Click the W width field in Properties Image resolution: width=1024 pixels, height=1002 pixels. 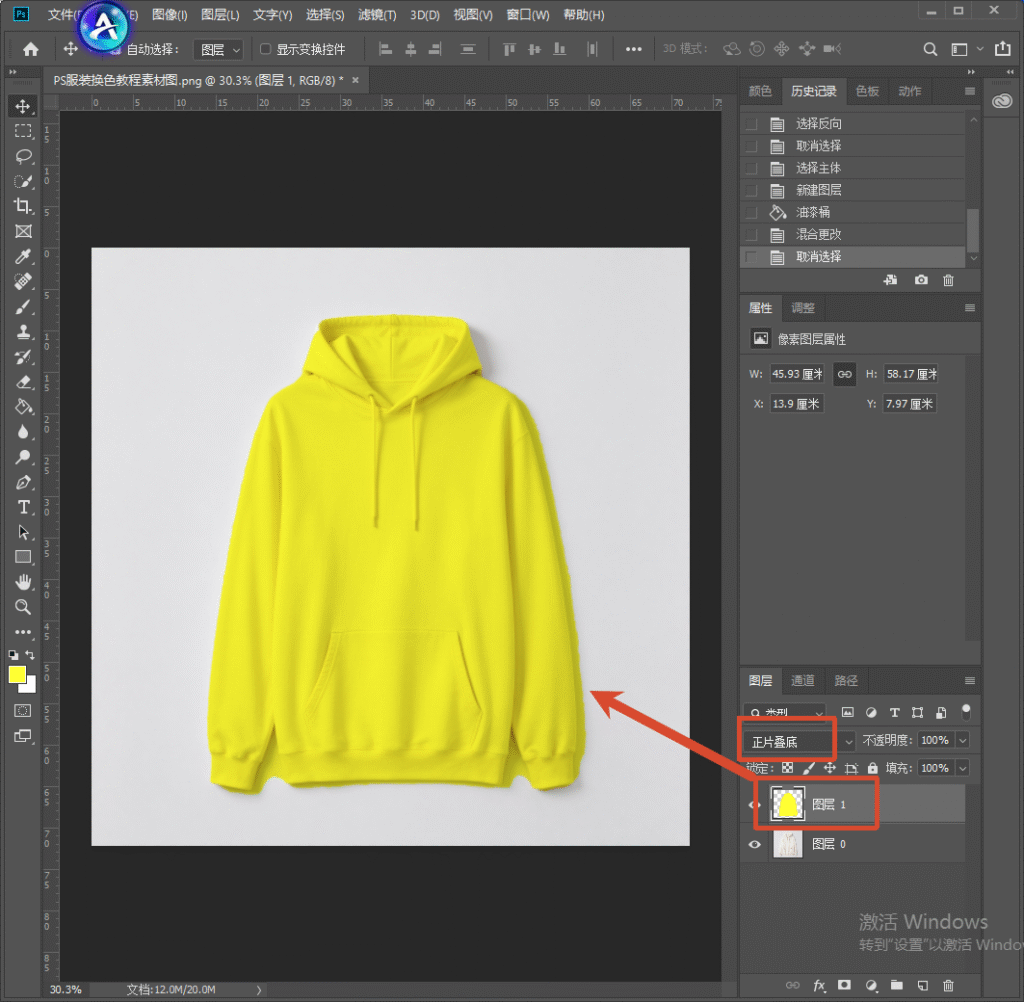tap(797, 374)
